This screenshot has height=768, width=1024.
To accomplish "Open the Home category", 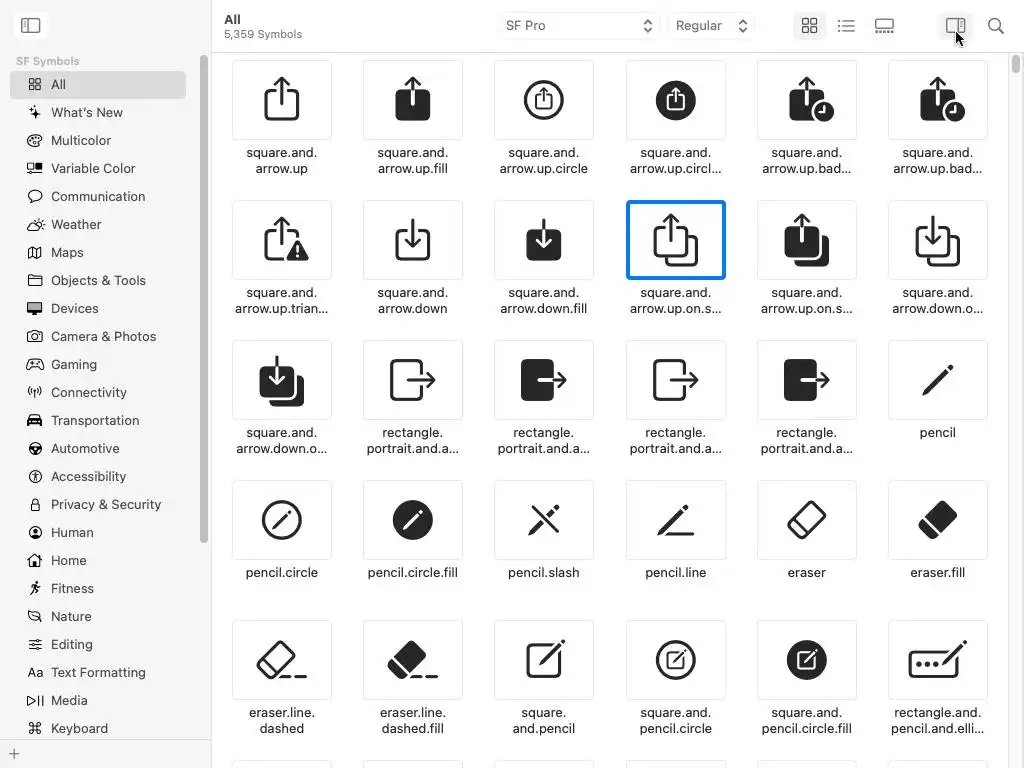I will [x=98, y=561].
